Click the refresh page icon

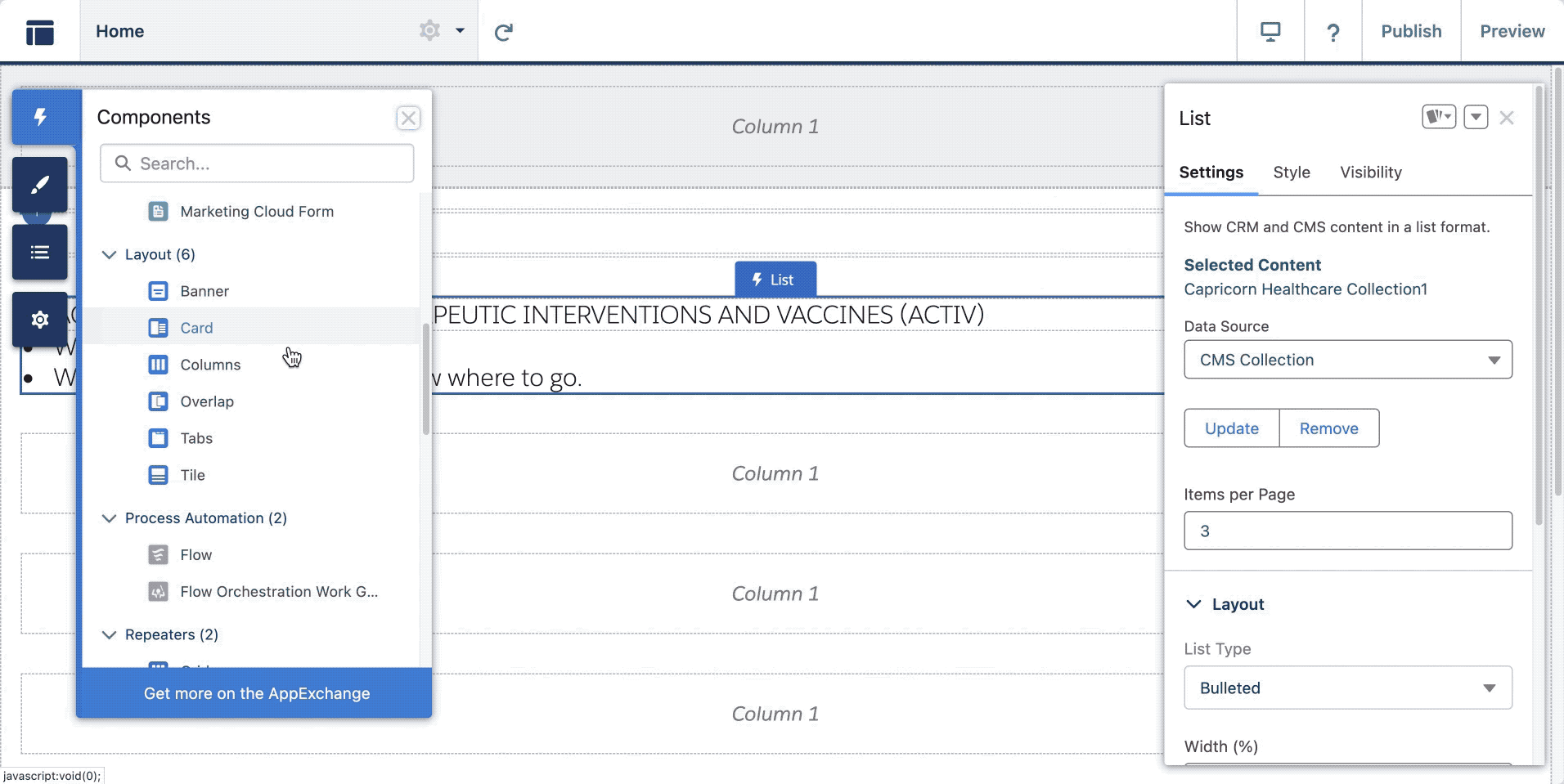pyautogui.click(x=504, y=32)
